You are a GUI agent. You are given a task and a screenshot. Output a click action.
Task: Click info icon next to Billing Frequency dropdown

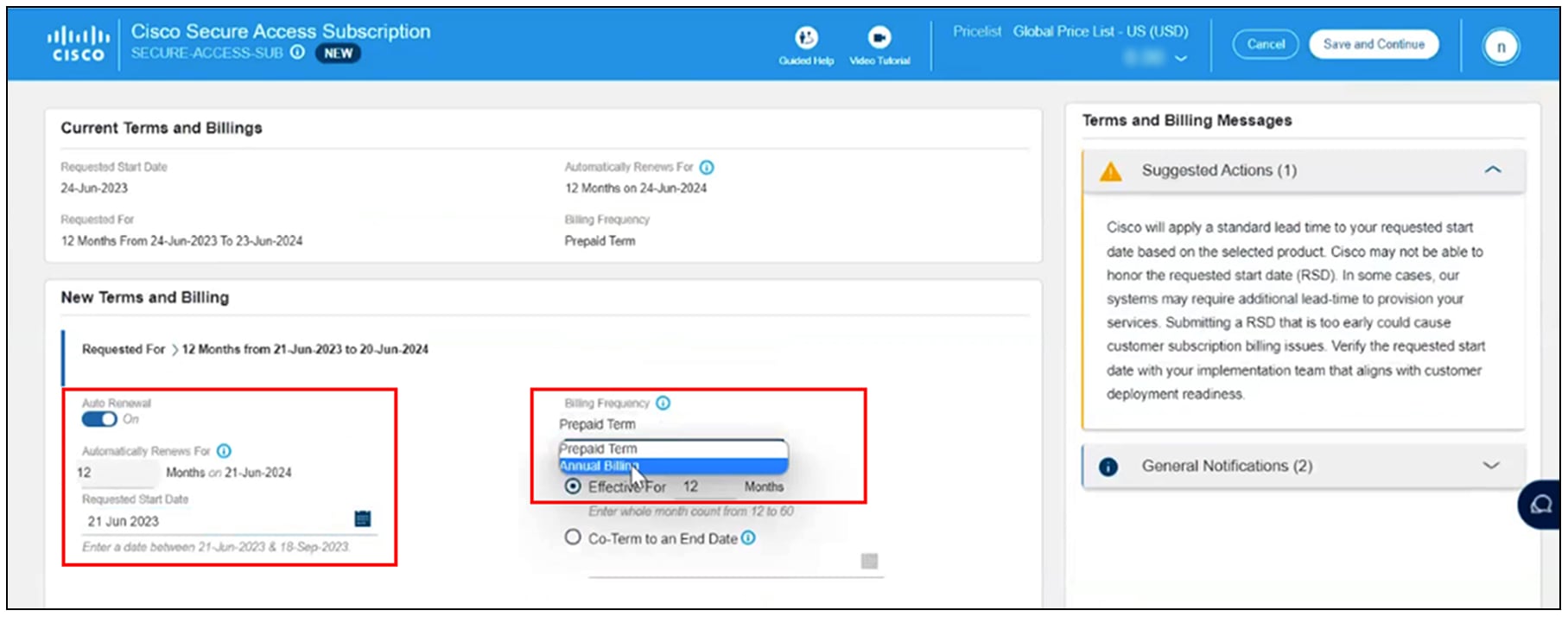[663, 404]
